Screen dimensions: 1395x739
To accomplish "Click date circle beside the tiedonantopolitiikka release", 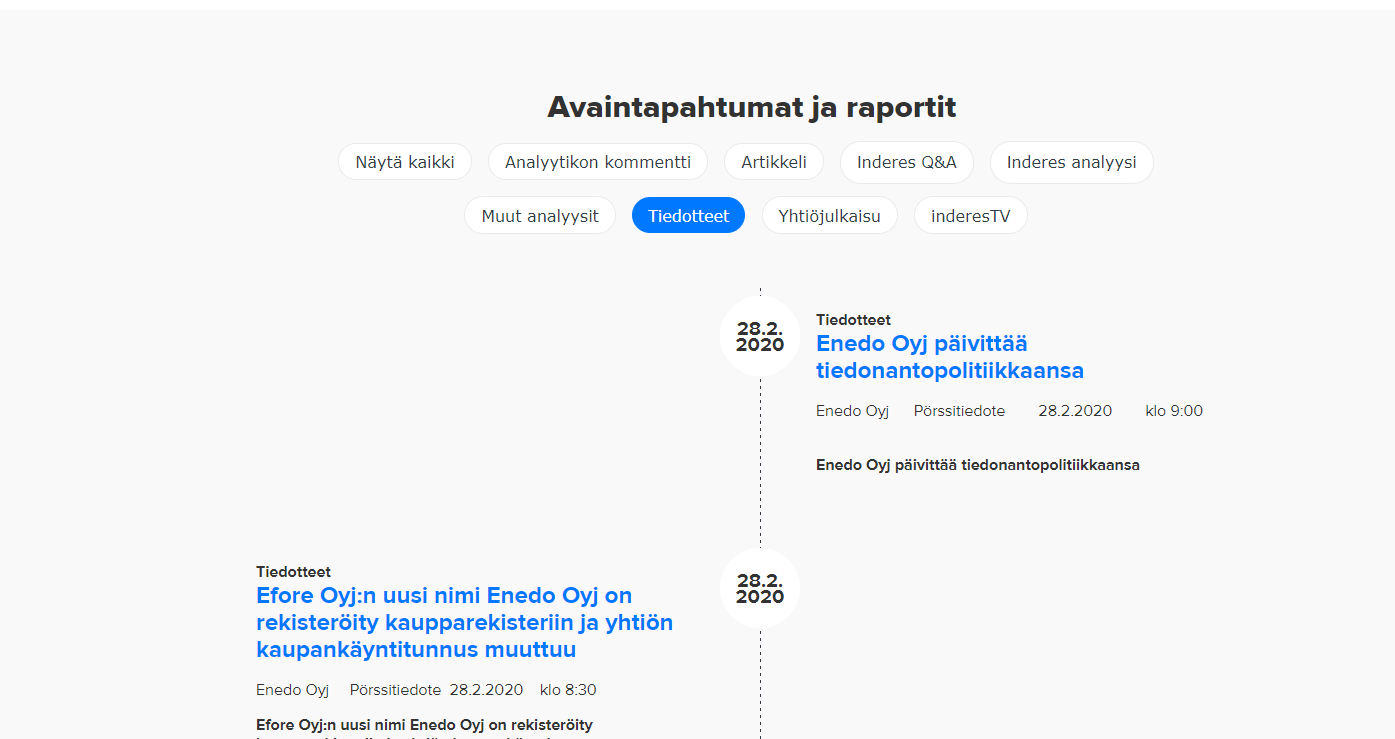I will 760,336.
